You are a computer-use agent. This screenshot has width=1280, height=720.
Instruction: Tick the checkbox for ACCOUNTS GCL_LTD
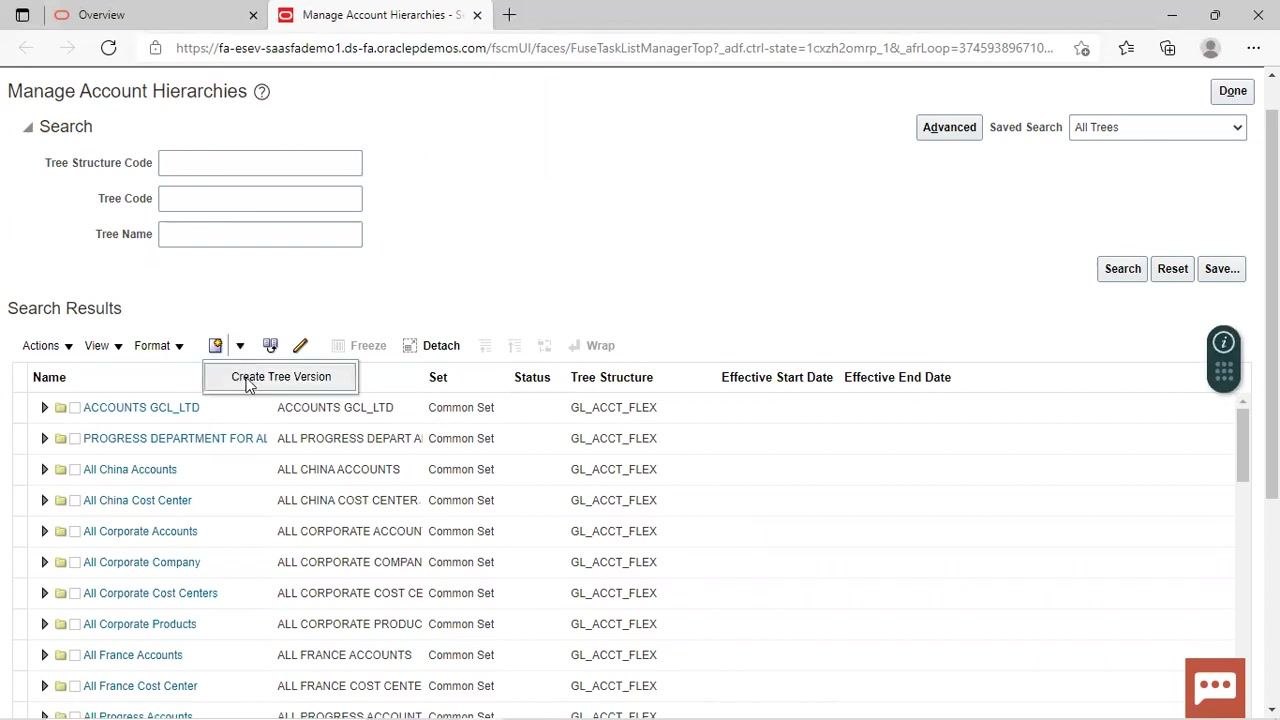point(75,408)
